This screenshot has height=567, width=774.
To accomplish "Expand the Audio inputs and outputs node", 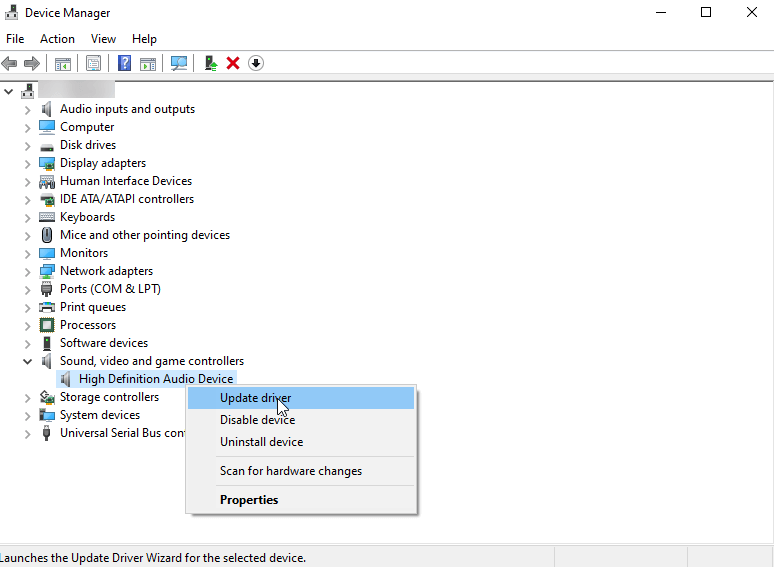I will click(28, 109).
